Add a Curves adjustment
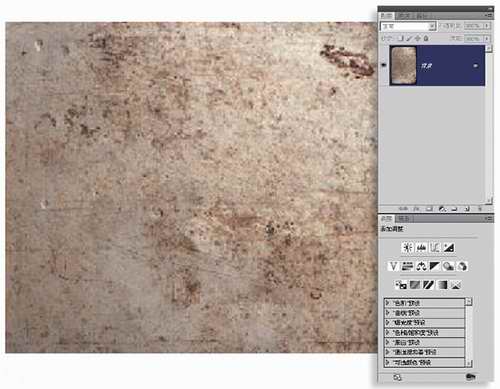500x389 pixels. click(x=435, y=248)
